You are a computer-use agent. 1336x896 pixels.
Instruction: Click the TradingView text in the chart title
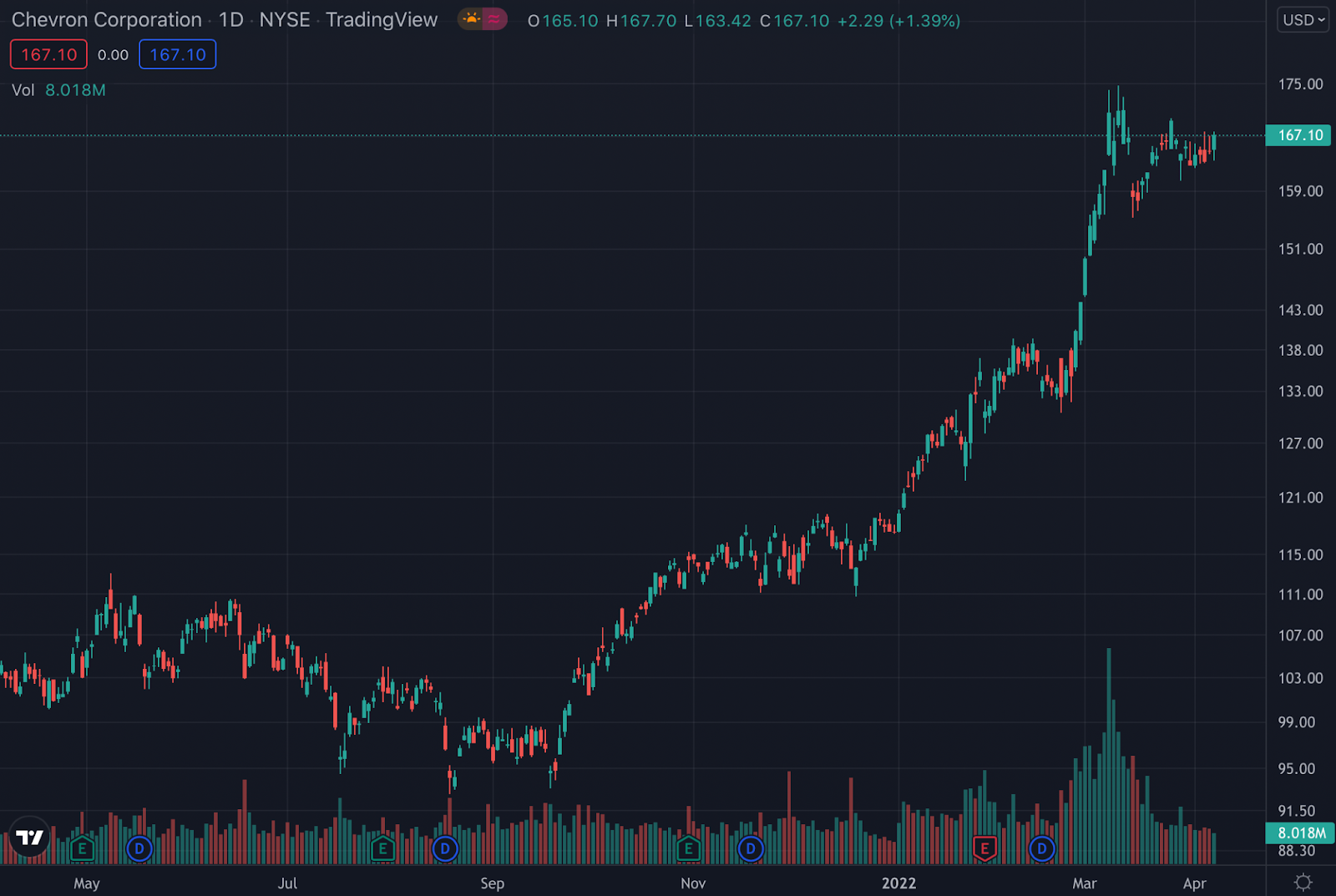pos(382,19)
